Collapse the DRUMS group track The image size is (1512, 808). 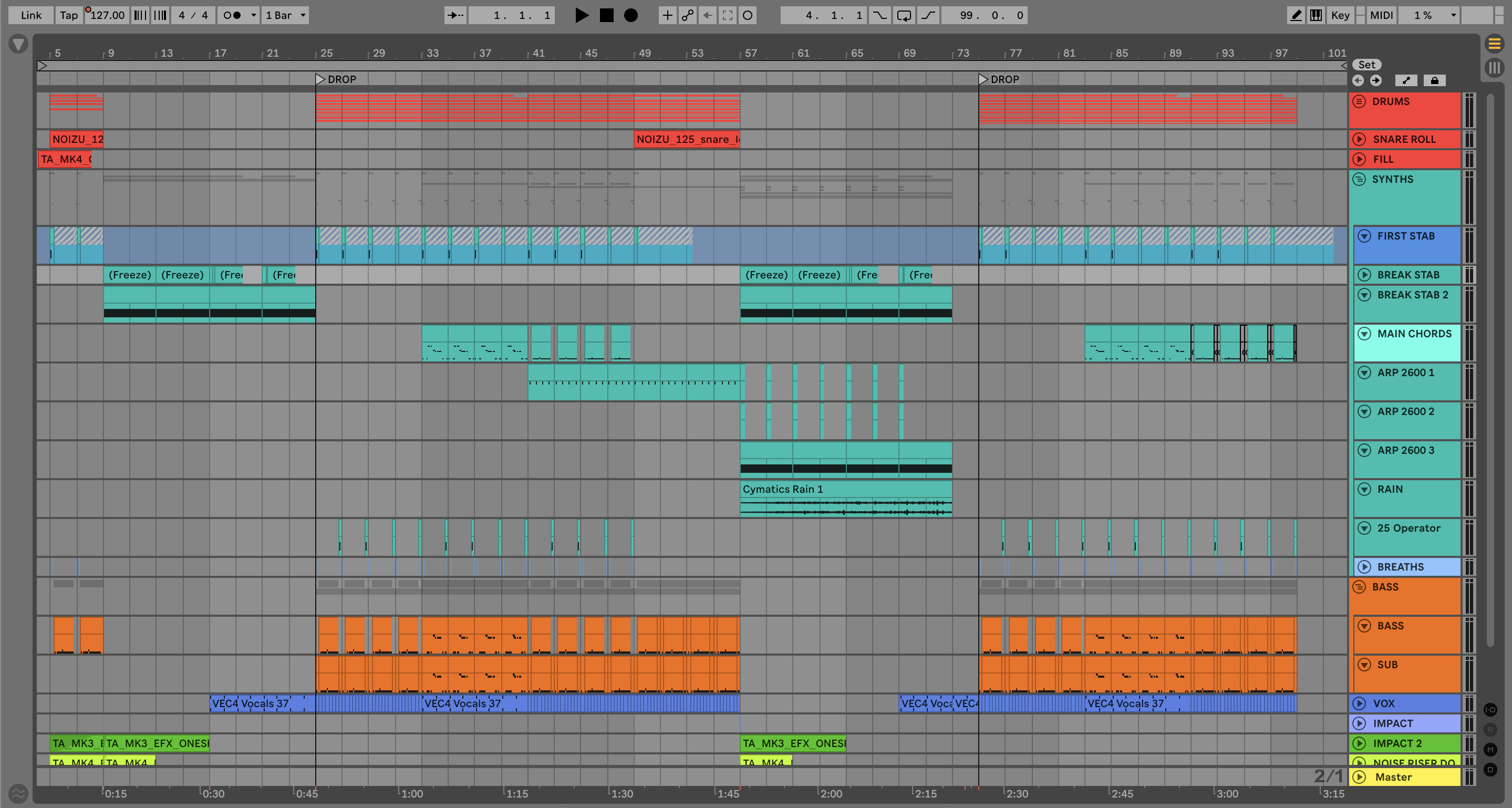1360,101
